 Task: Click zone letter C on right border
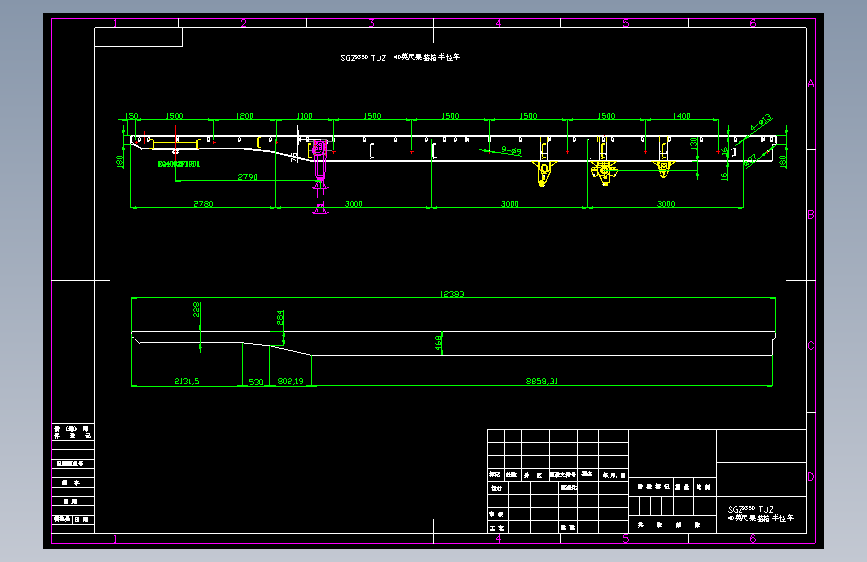click(x=811, y=346)
